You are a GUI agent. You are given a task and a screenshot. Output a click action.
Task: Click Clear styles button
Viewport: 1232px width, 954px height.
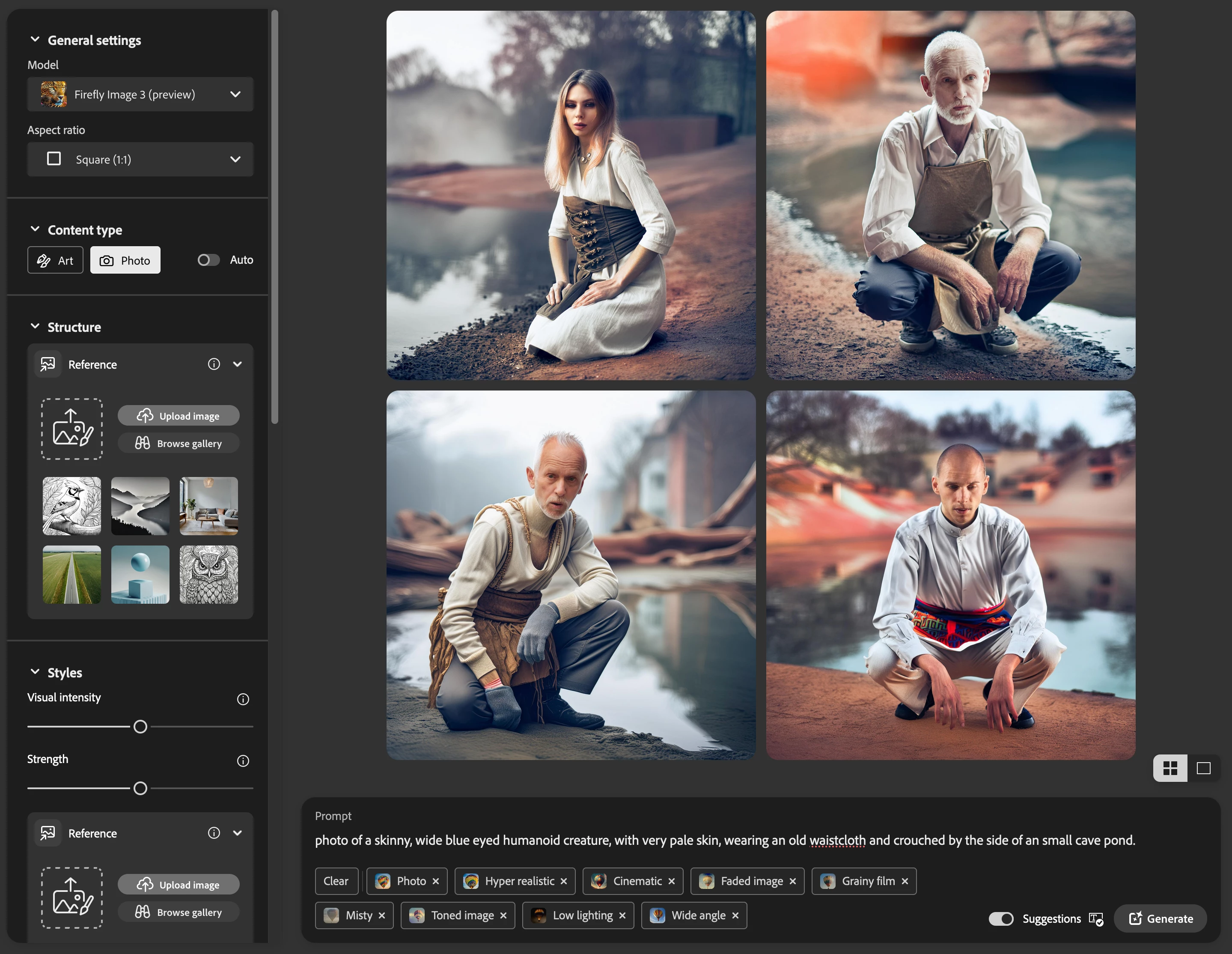pyautogui.click(x=336, y=881)
